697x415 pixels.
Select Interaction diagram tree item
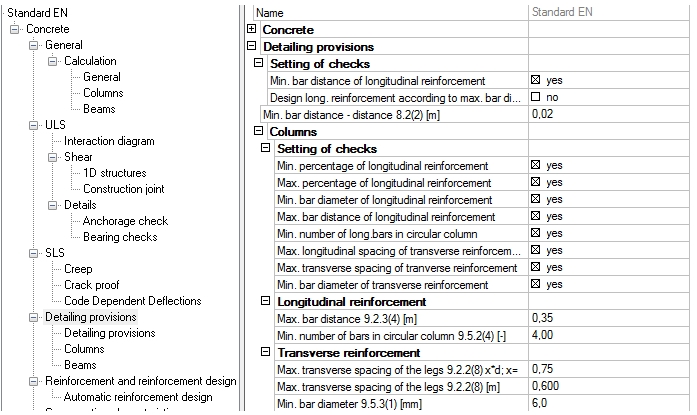tap(109, 141)
